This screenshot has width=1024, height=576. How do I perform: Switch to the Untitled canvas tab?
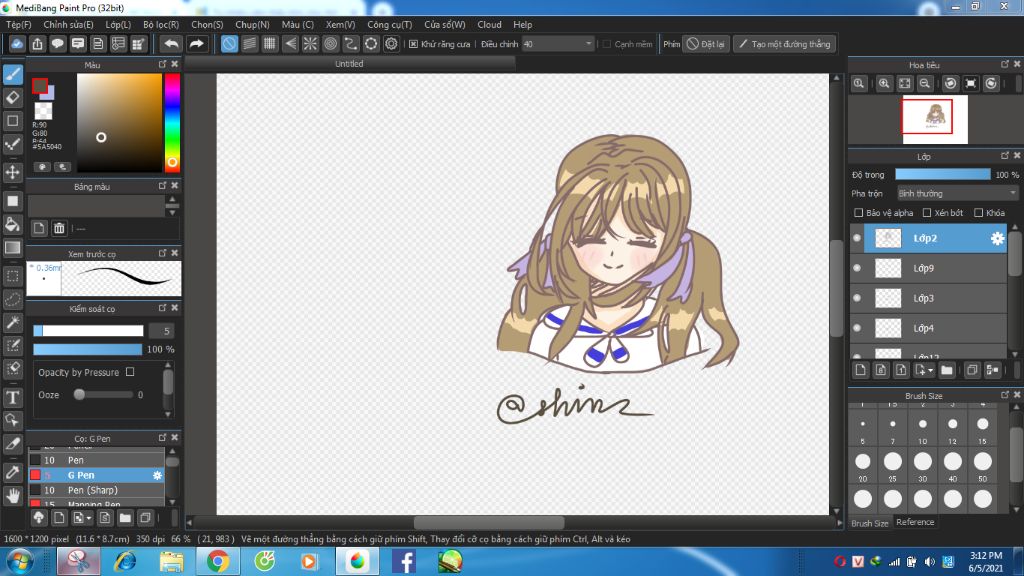coord(349,64)
